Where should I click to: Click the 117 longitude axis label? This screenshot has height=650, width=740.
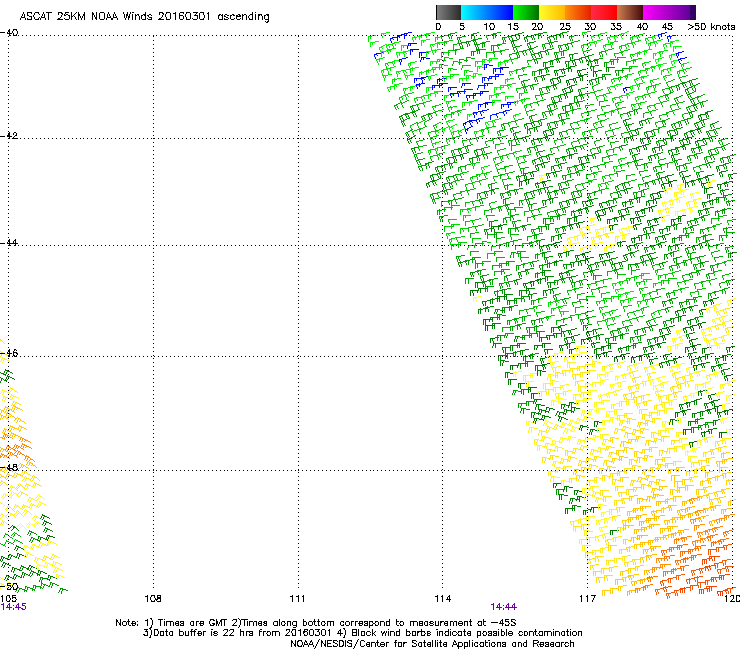(587, 599)
